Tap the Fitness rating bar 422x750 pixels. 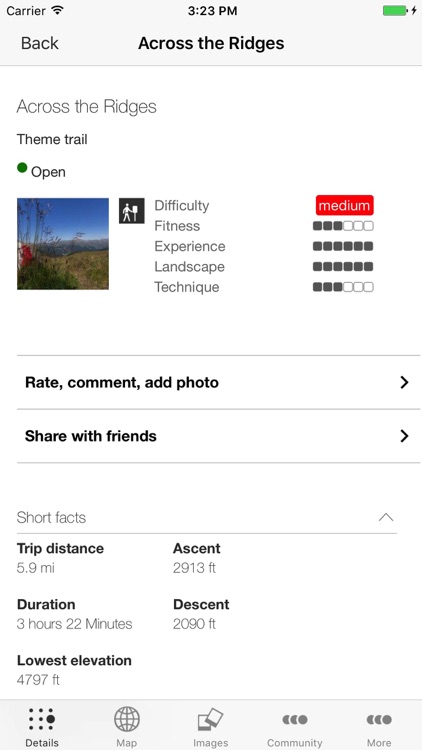343,226
